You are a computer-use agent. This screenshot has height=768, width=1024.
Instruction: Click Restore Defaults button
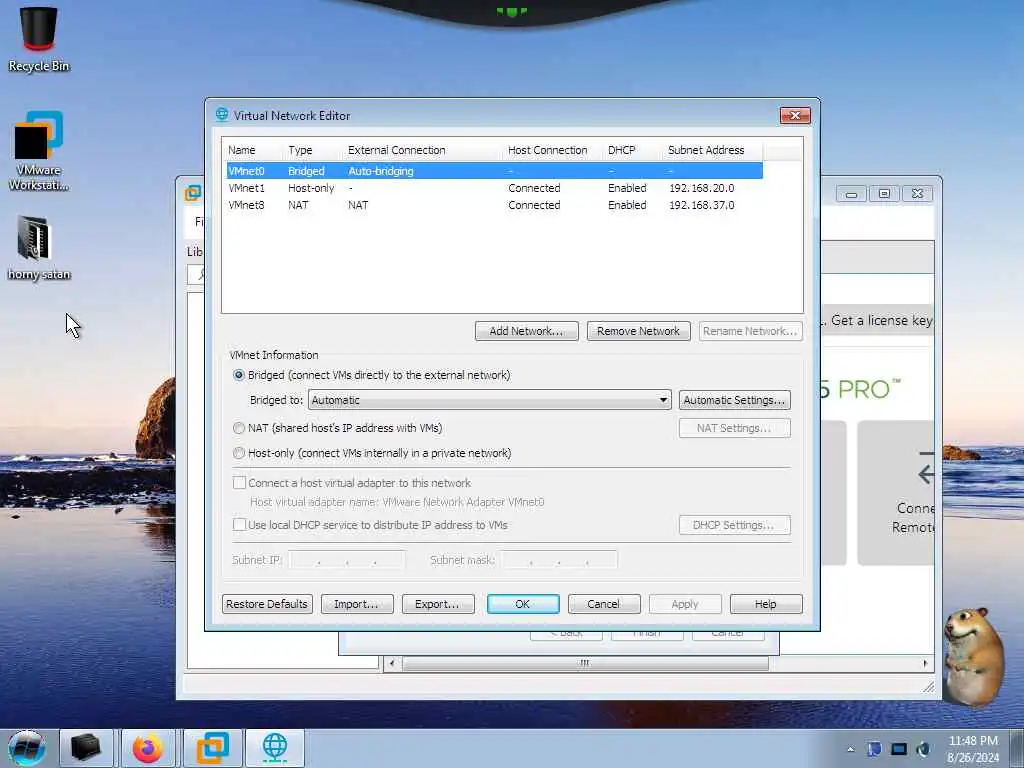(267, 604)
